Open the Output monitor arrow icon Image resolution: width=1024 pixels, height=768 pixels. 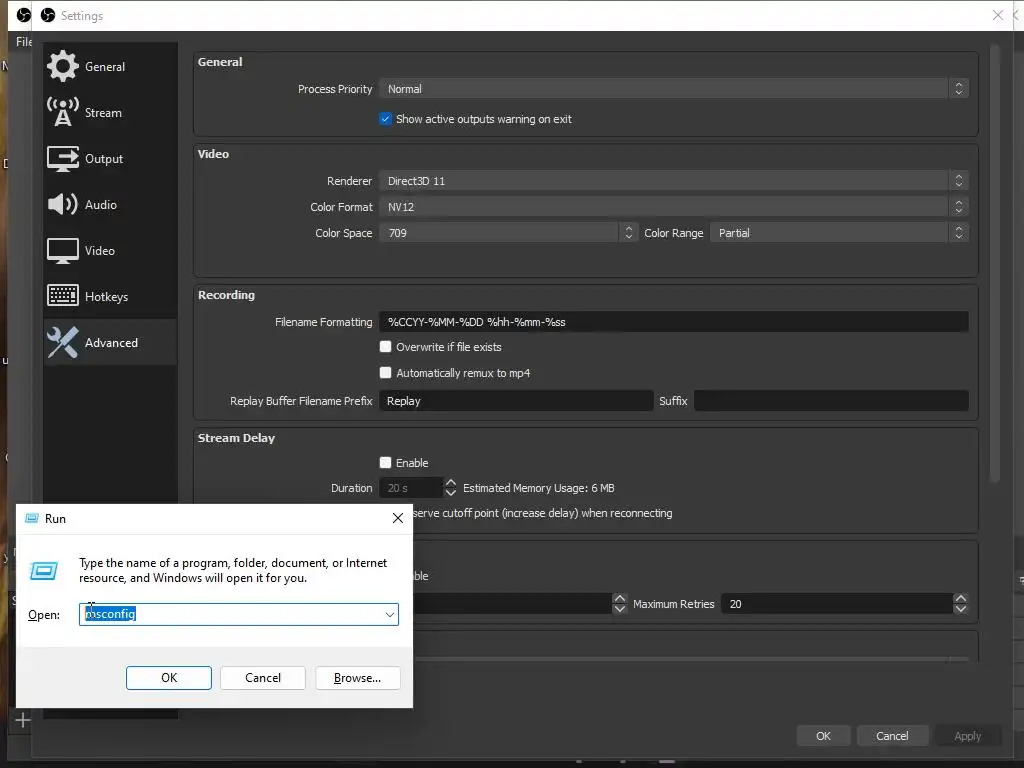tap(63, 159)
